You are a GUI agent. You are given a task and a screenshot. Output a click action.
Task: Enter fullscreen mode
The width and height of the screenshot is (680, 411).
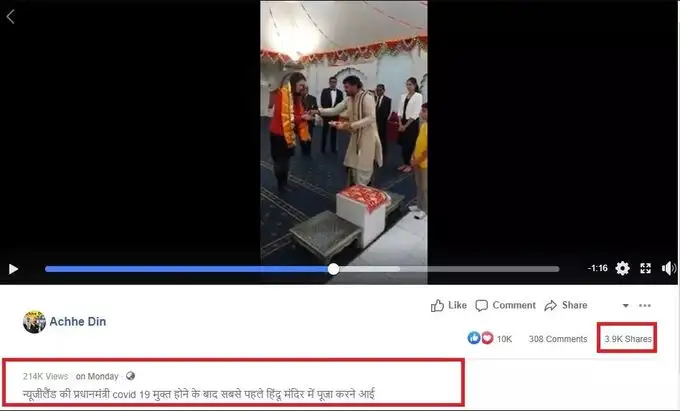point(645,268)
